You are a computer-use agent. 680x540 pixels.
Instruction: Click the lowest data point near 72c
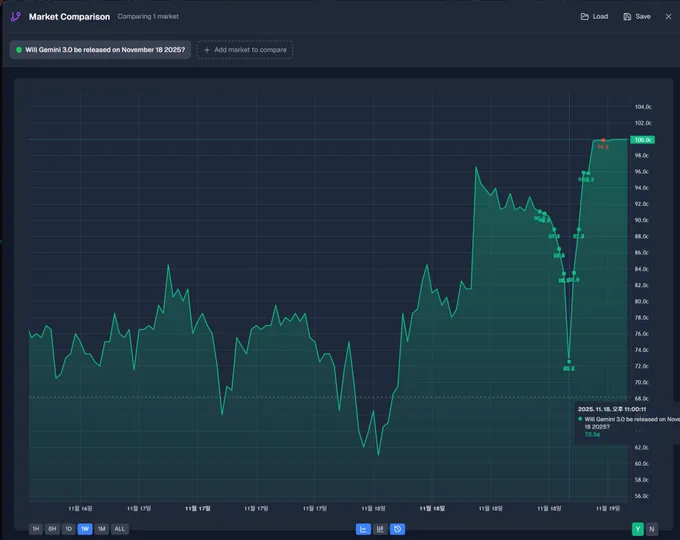point(569,361)
